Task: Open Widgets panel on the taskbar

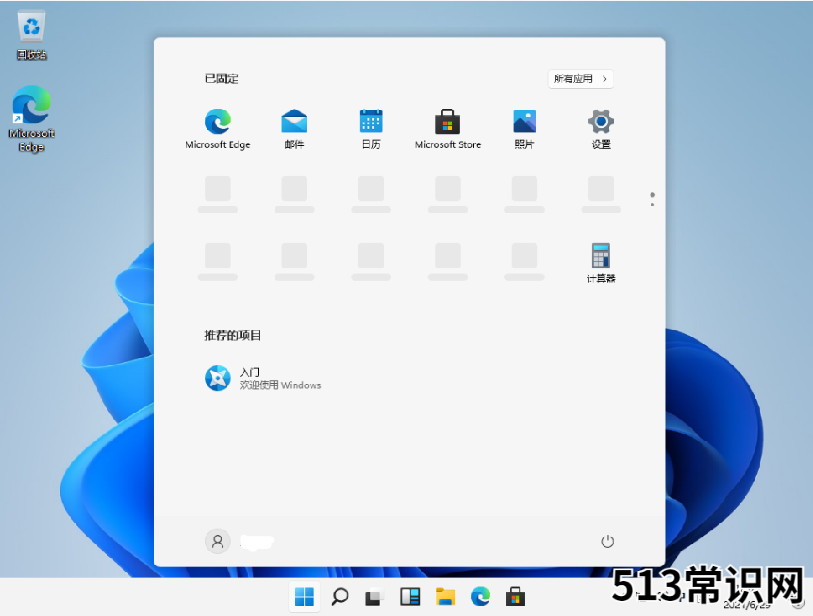Action: [x=410, y=597]
